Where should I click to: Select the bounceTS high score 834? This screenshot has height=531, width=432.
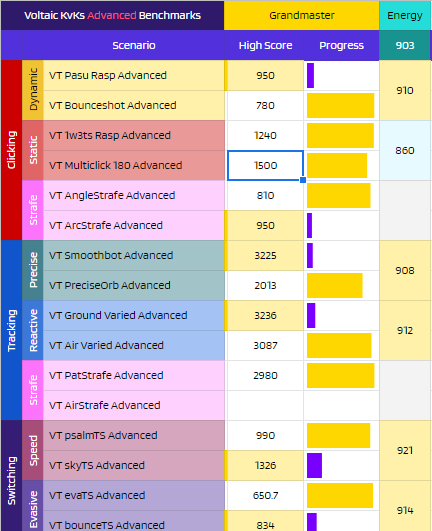(265, 522)
